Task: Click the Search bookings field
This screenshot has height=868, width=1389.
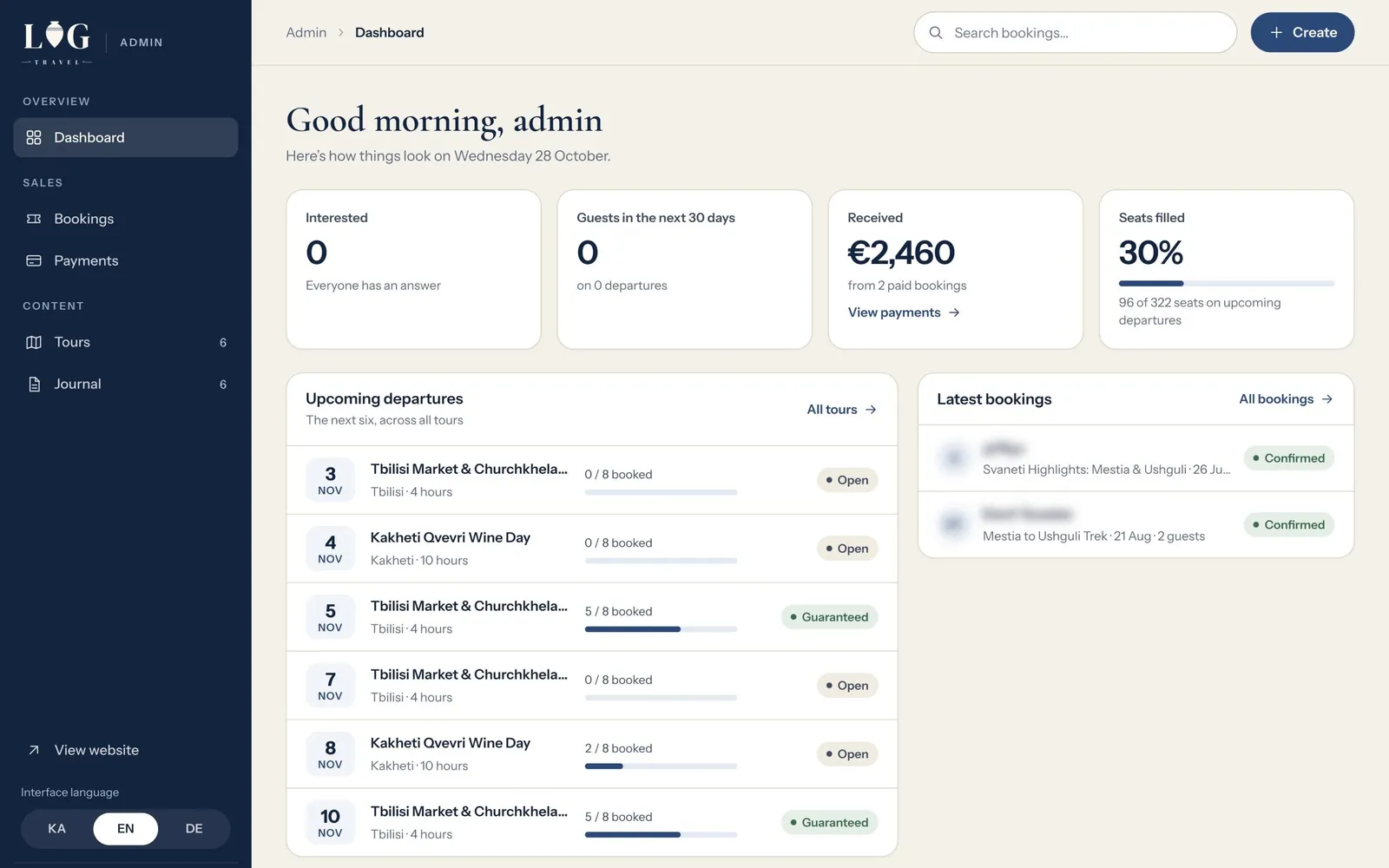Action: pos(1075,33)
